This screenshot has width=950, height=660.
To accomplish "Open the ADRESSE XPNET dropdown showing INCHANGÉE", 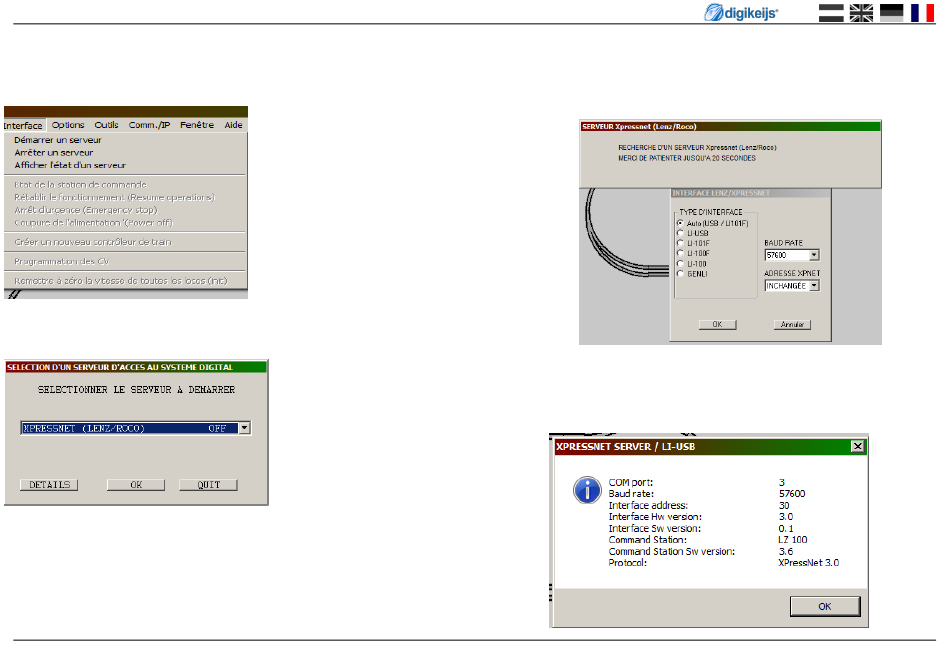I will pos(814,285).
